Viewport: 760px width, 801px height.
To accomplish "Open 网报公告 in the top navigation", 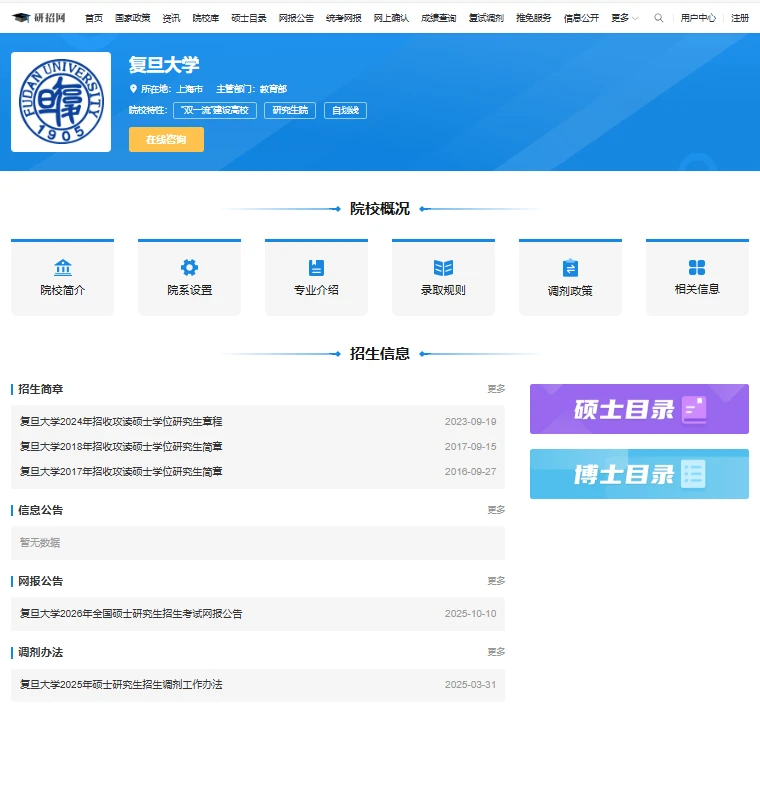I will [296, 18].
